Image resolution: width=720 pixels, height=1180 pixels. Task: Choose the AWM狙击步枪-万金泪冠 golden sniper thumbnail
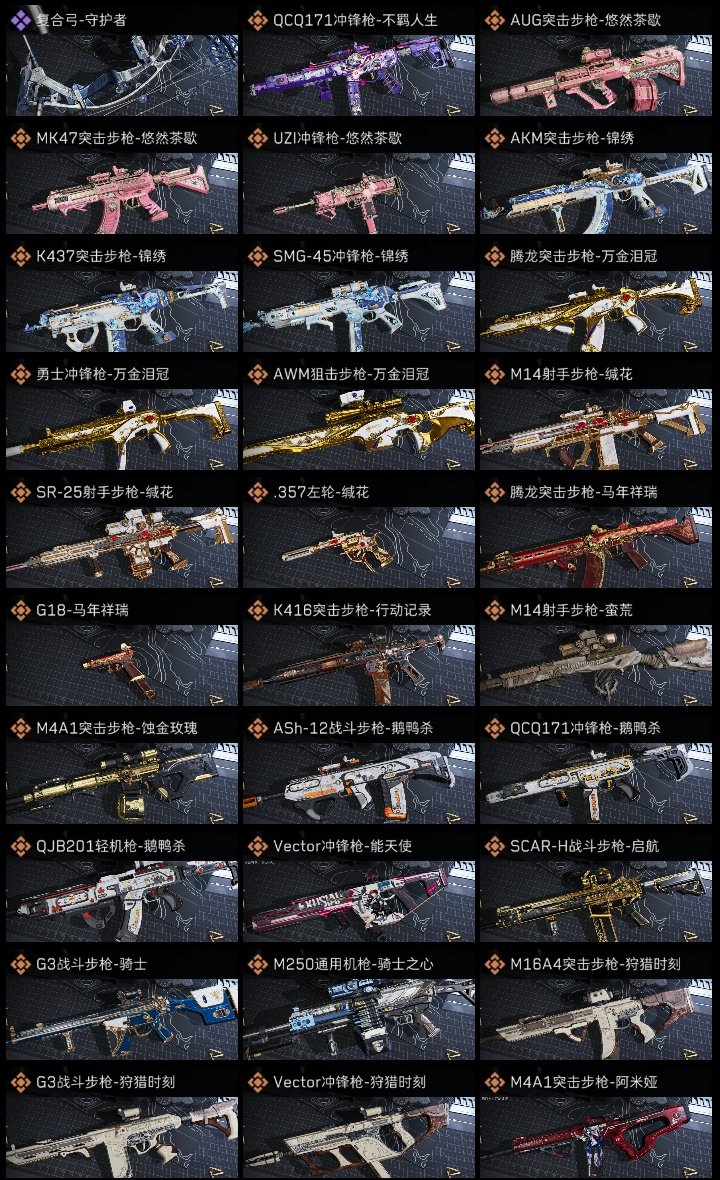[359, 430]
